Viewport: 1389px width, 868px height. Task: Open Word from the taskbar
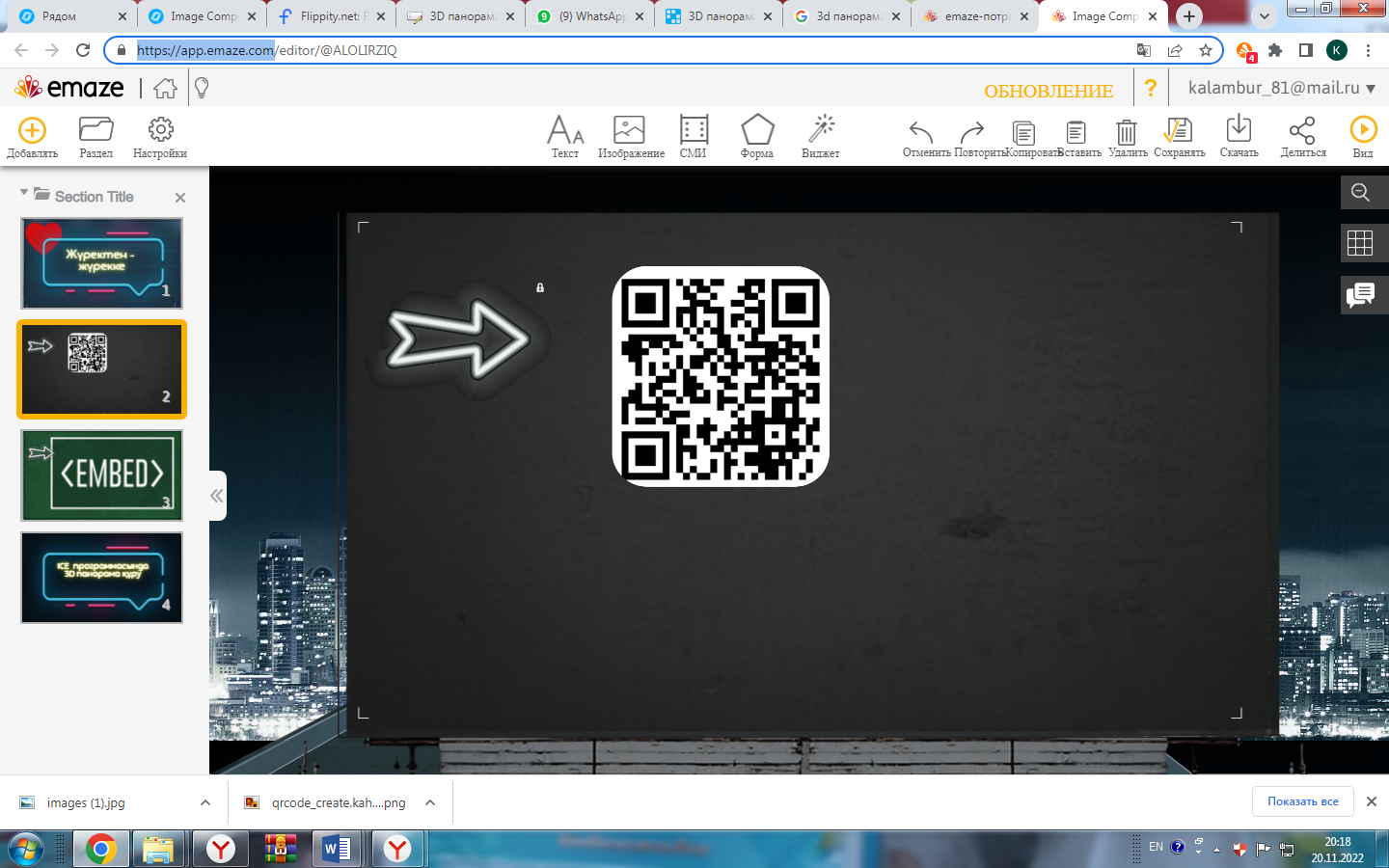click(x=337, y=849)
